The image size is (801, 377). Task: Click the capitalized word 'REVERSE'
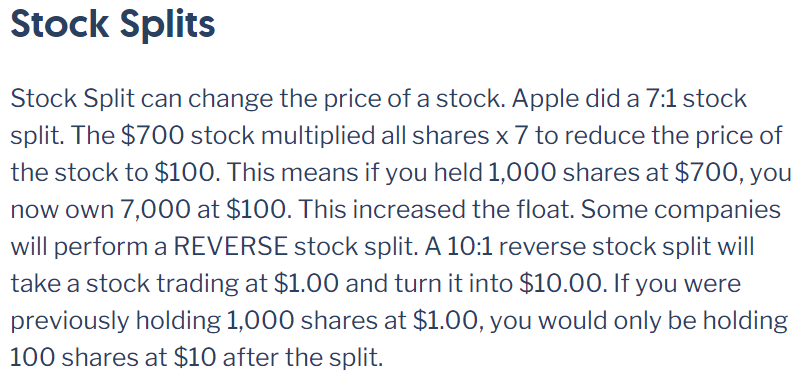231,247
